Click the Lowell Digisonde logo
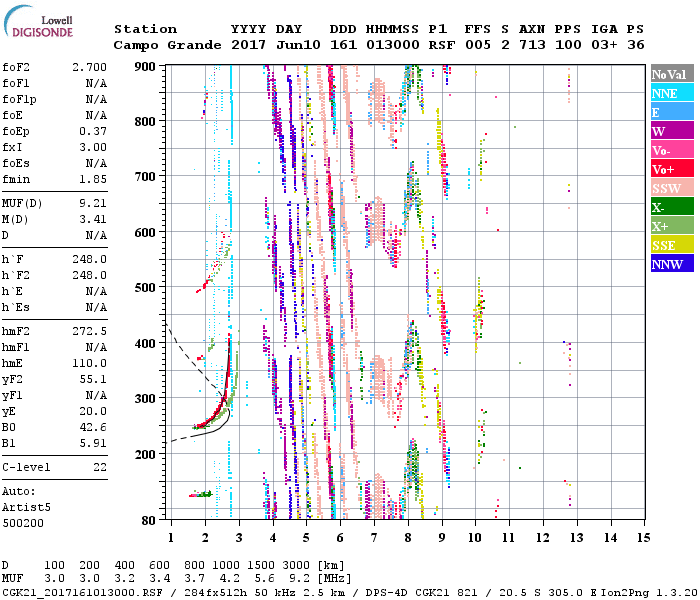Screen dimensions: 700x600 click(x=38, y=21)
